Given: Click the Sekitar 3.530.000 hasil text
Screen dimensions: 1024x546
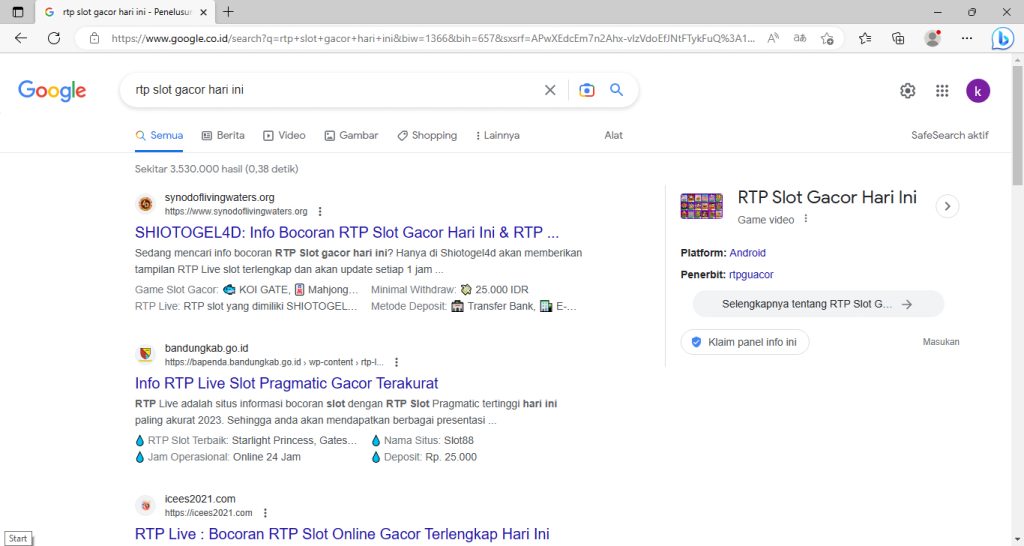Looking at the screenshot, I should 216,169.
